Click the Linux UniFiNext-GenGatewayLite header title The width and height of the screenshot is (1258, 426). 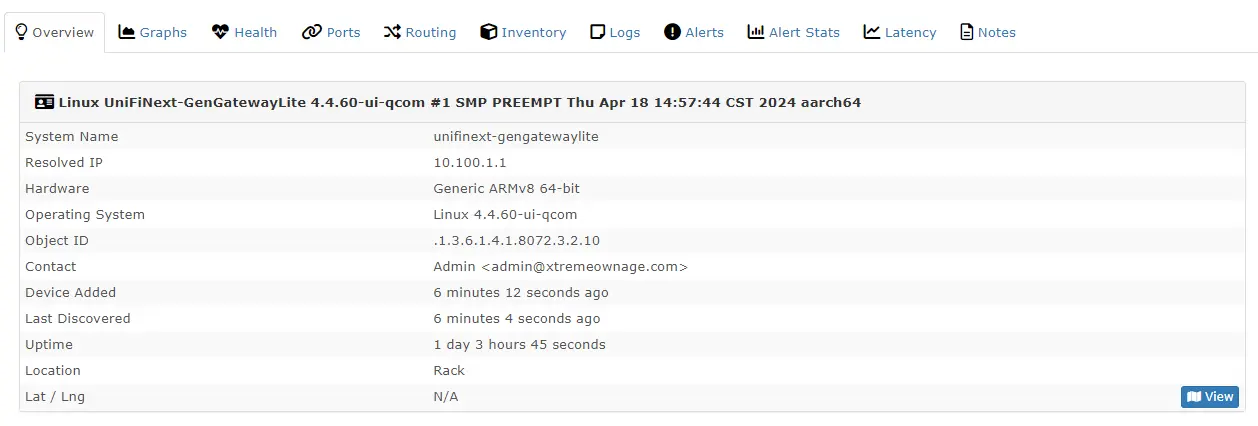[x=460, y=102]
